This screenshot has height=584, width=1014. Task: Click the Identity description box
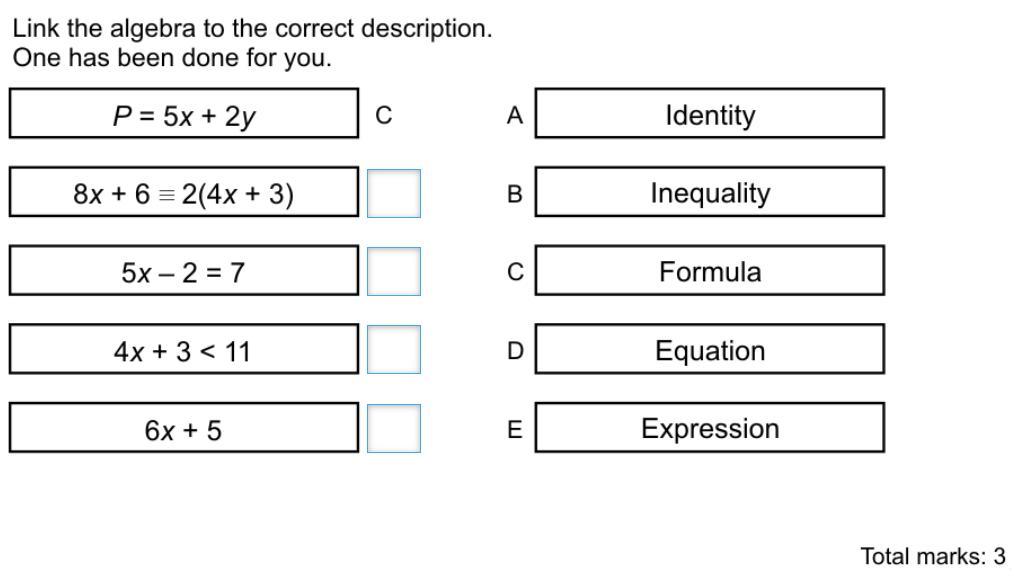point(709,114)
